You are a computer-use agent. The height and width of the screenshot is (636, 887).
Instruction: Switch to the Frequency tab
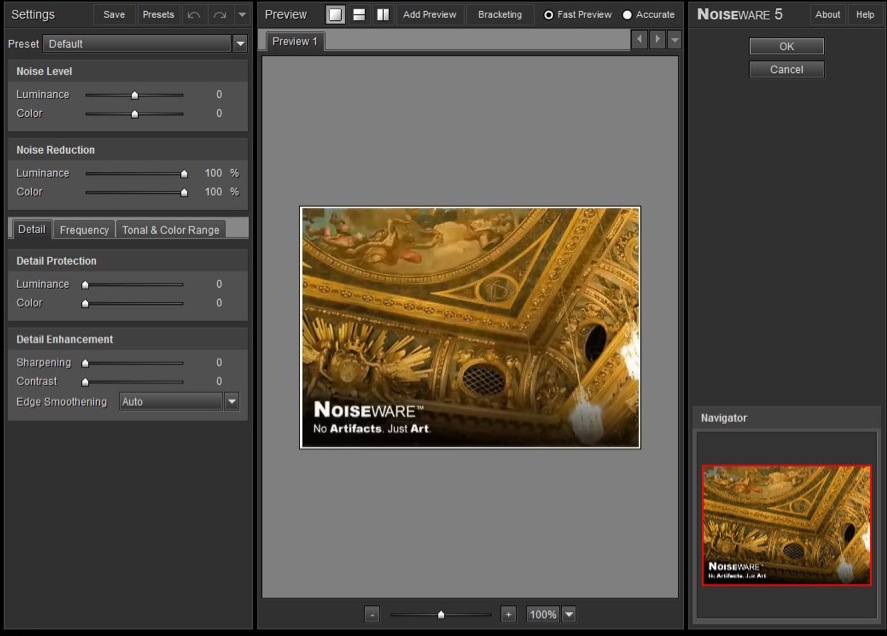coord(84,230)
